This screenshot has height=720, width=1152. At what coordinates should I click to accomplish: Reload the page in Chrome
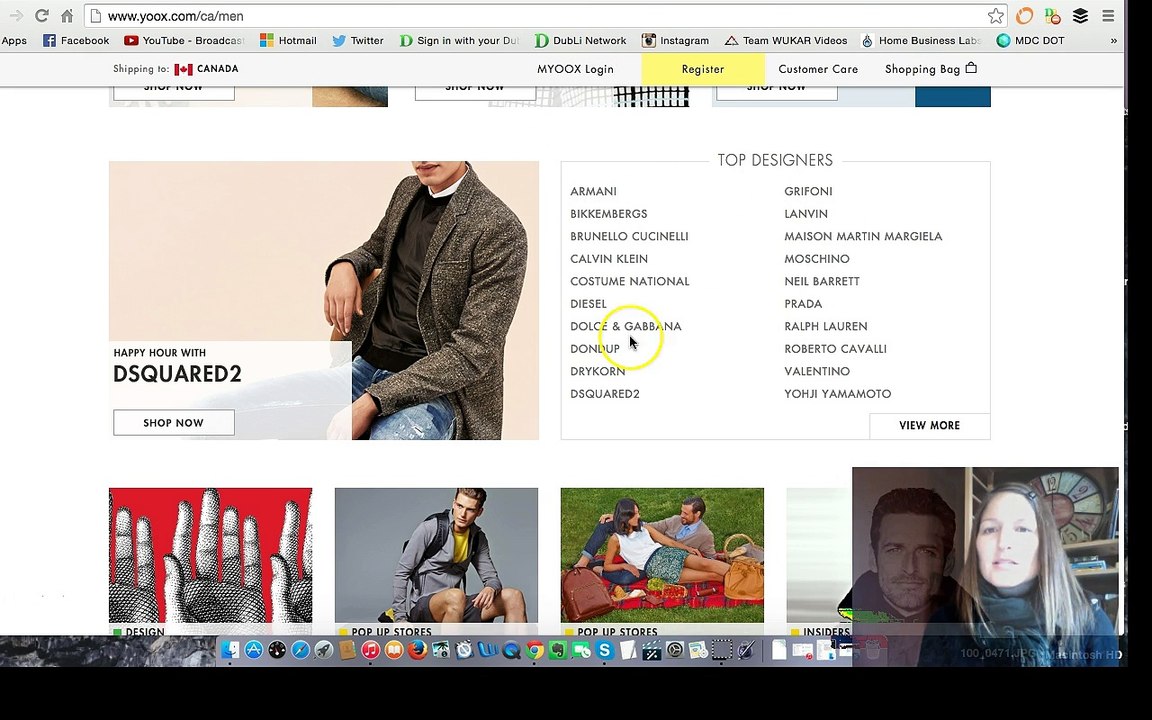point(42,15)
